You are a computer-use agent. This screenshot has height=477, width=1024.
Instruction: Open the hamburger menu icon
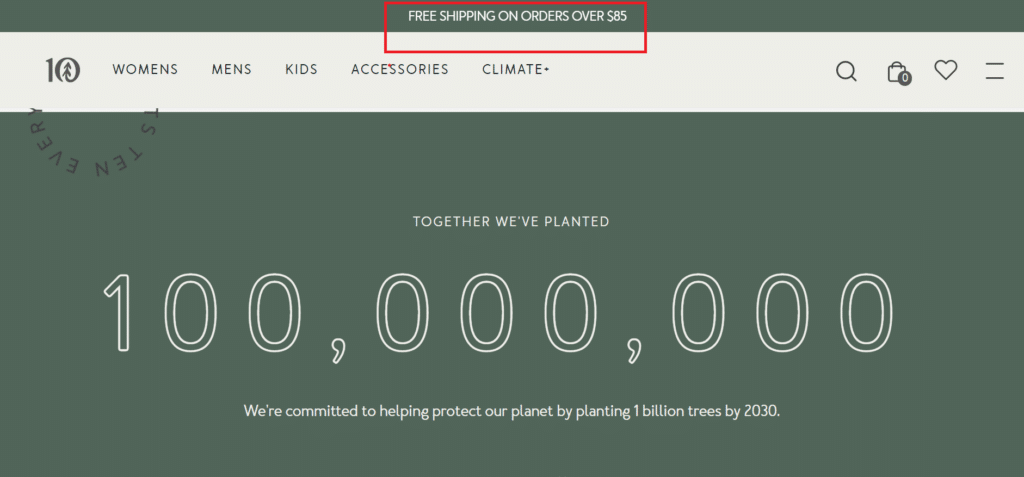[x=994, y=71]
